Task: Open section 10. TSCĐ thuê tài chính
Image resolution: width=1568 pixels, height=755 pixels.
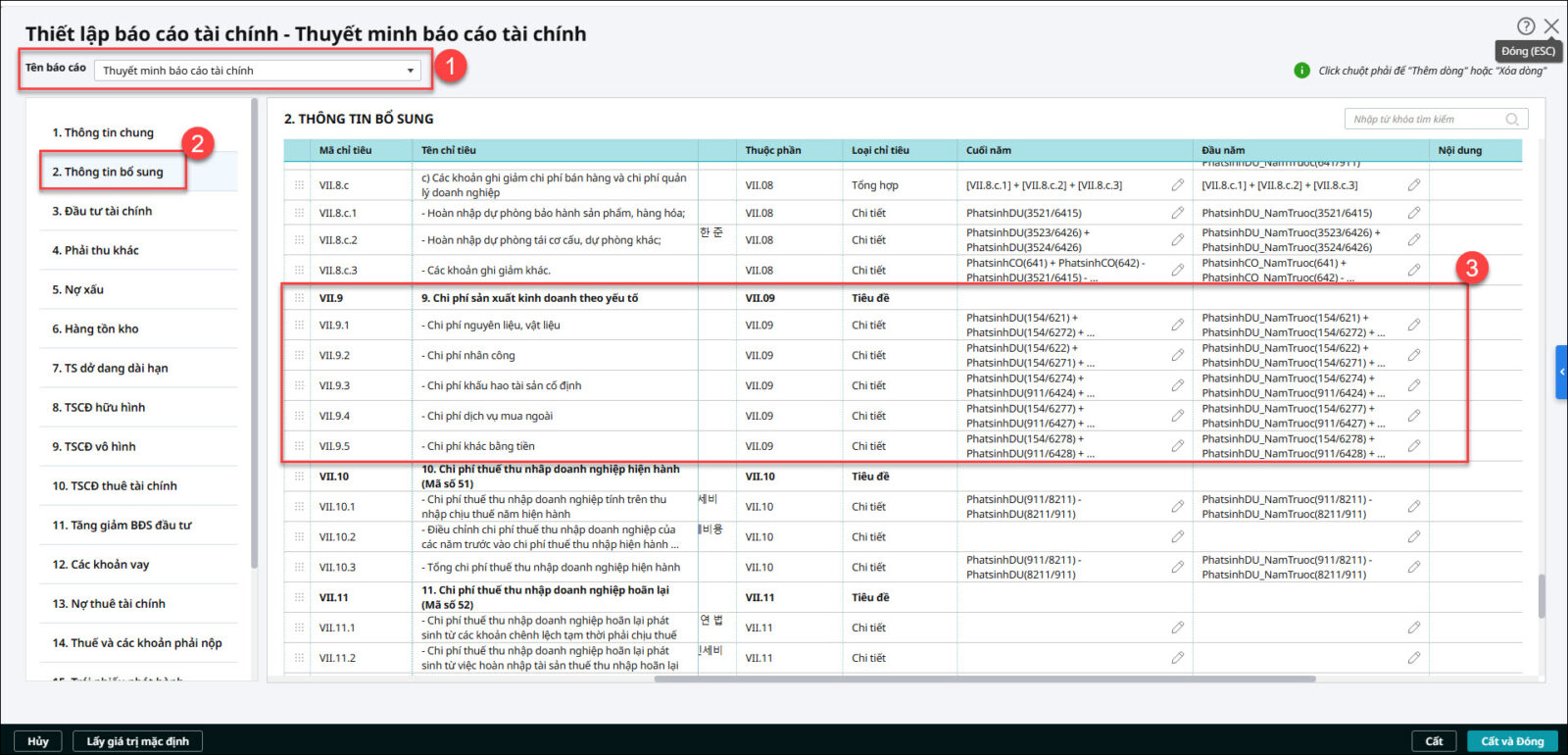Action: coord(138,485)
